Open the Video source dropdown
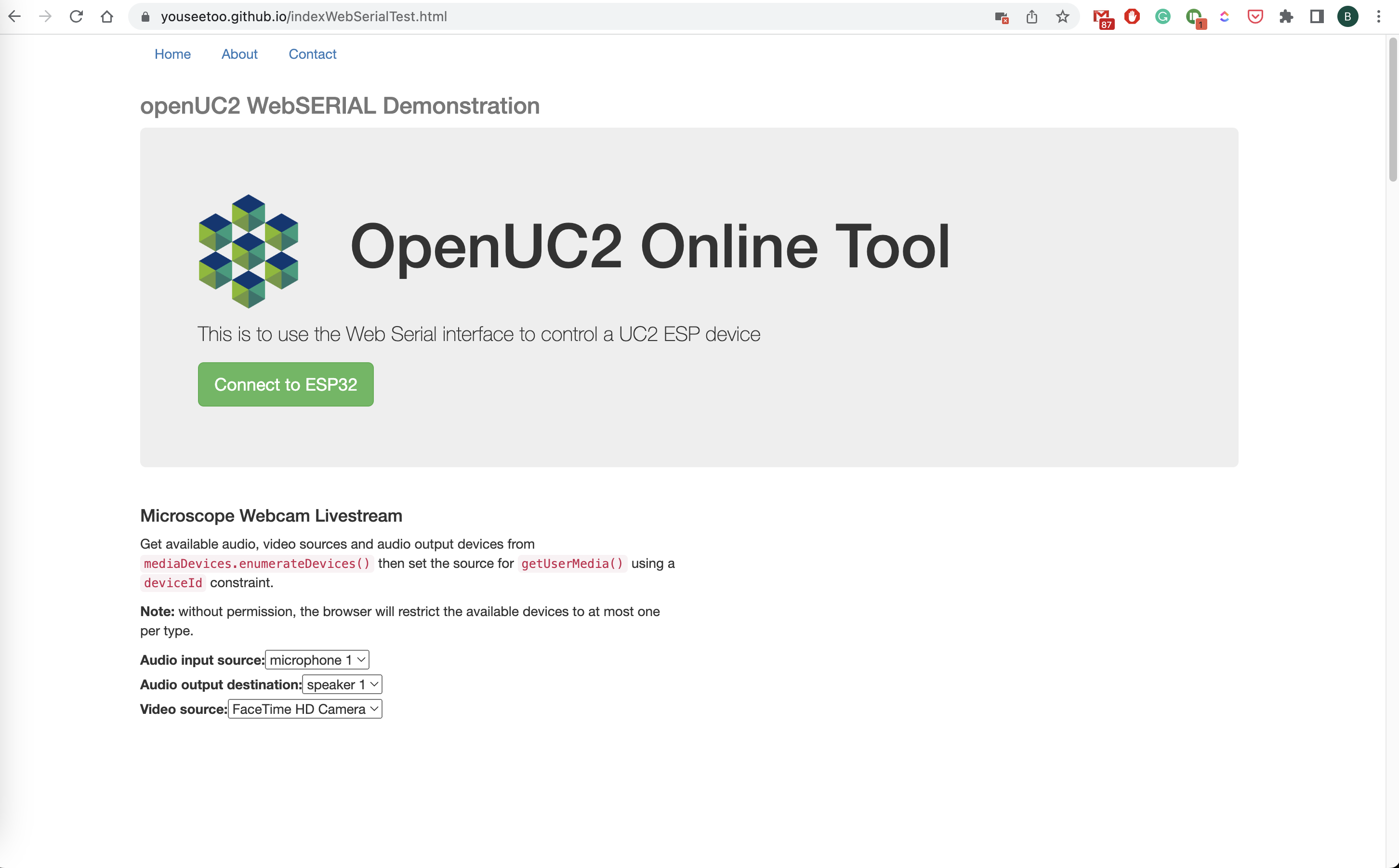The image size is (1399, 868). [305, 709]
